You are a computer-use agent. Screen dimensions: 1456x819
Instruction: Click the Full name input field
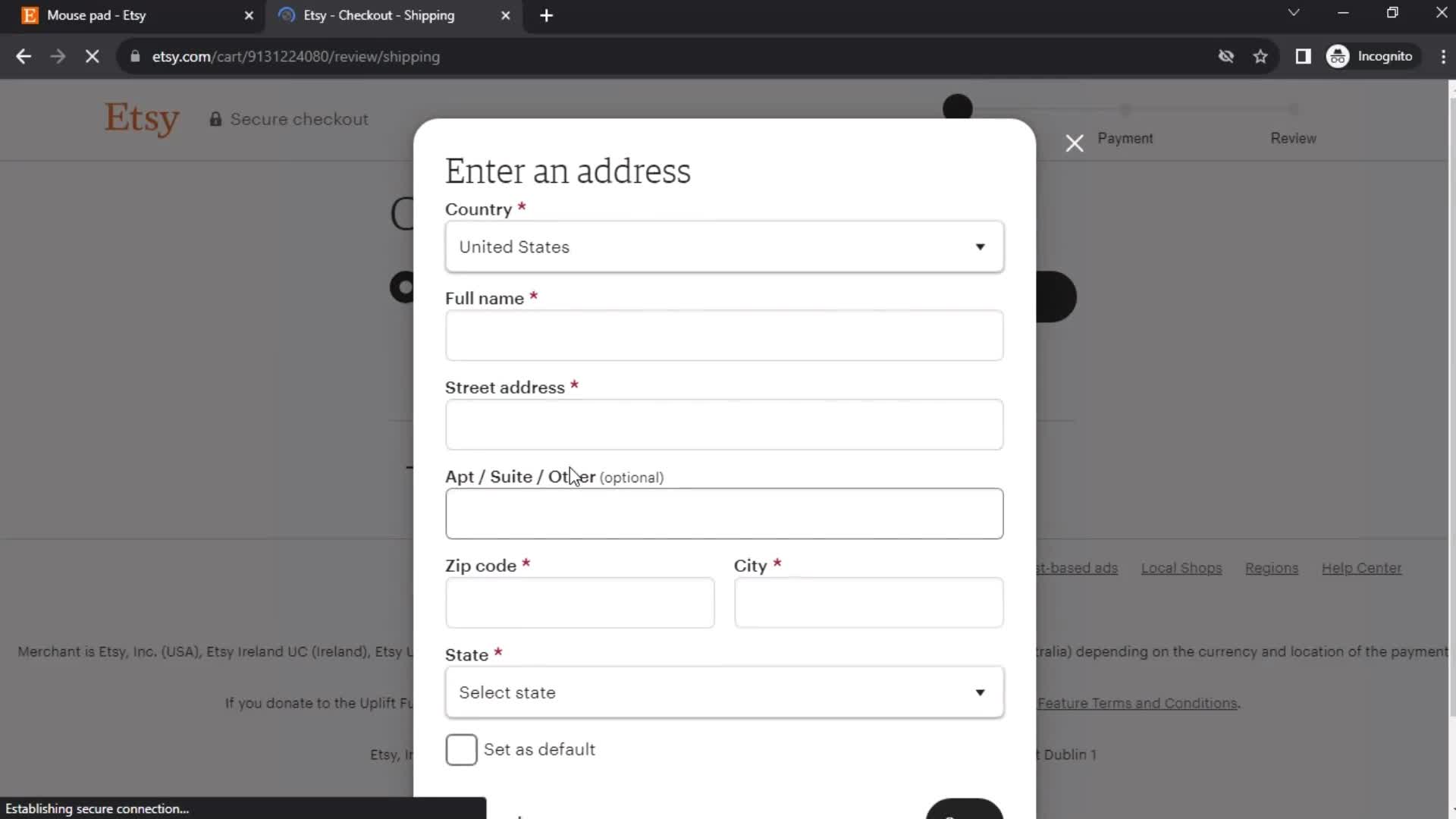coord(724,335)
